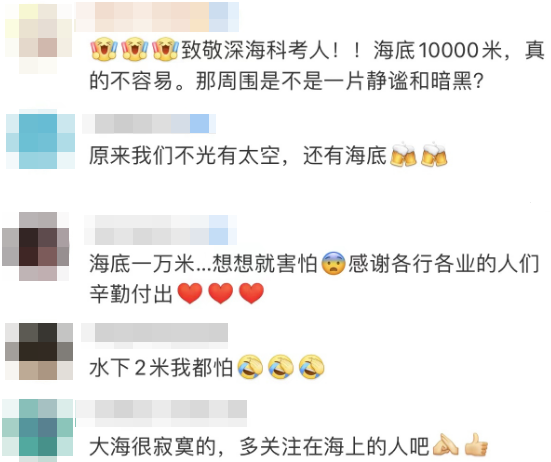Open the blurred username above the 原来我们不光有太空 comment
The height and width of the screenshot is (462, 551).
point(149,124)
